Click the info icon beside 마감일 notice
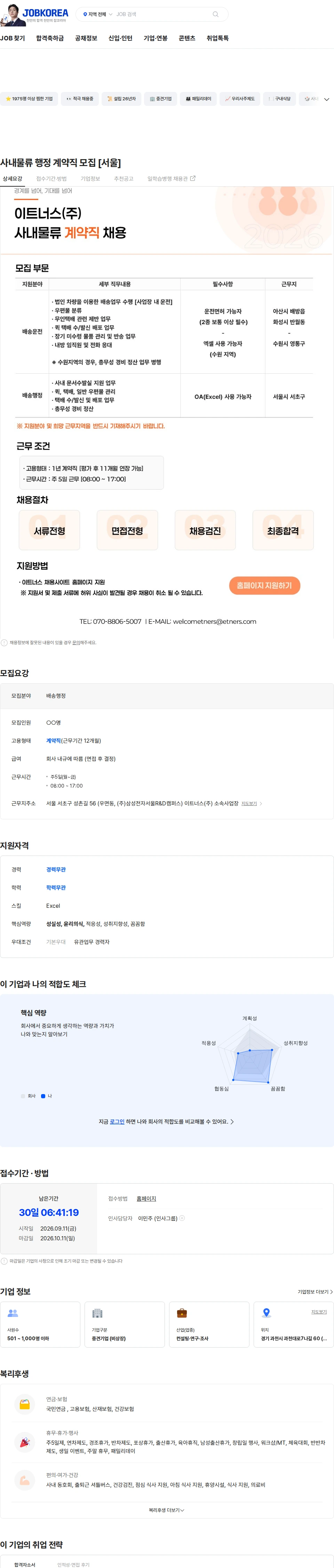334x1568 pixels. (x=4, y=1261)
